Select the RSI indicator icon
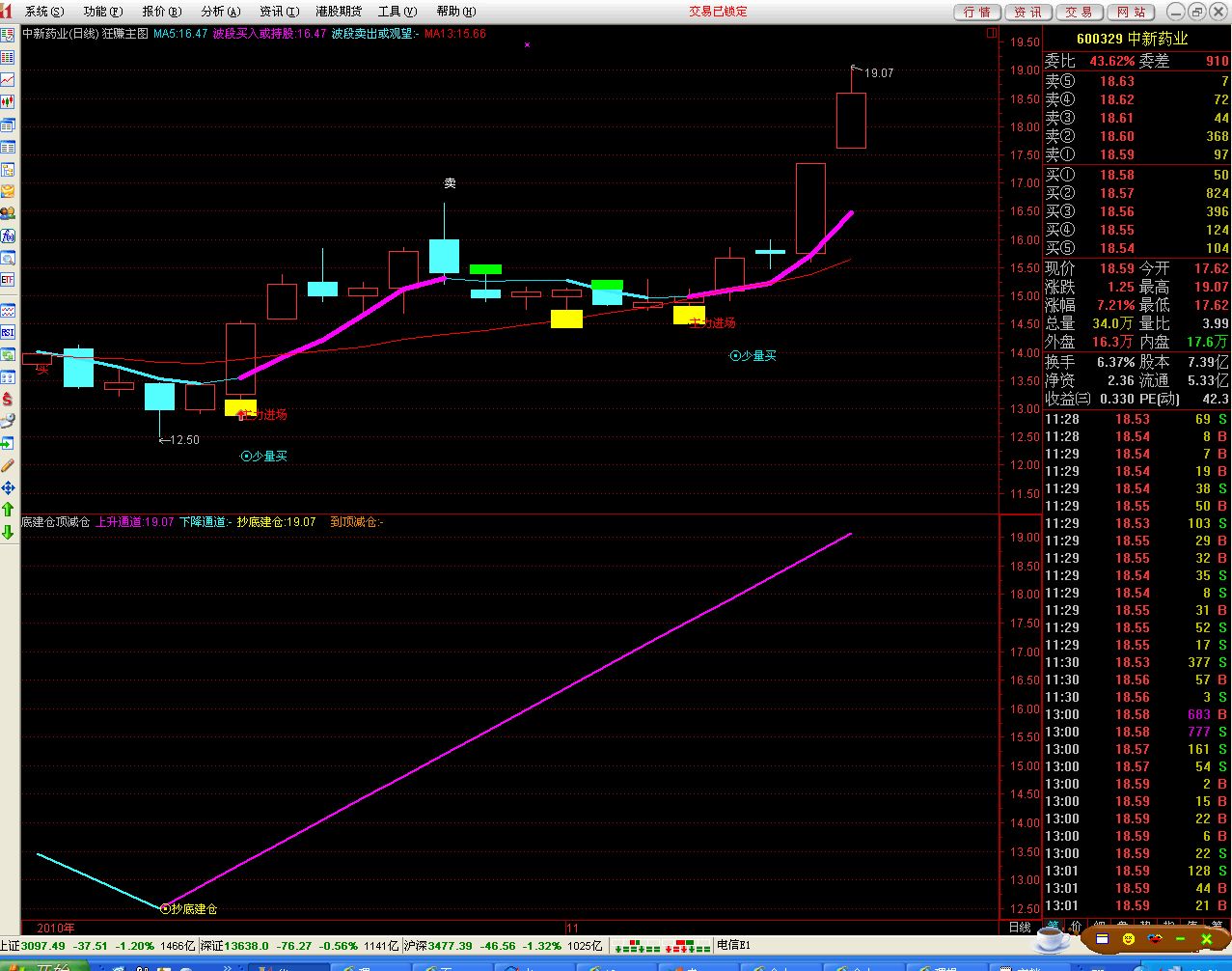The height and width of the screenshot is (971, 1232). click(8, 332)
